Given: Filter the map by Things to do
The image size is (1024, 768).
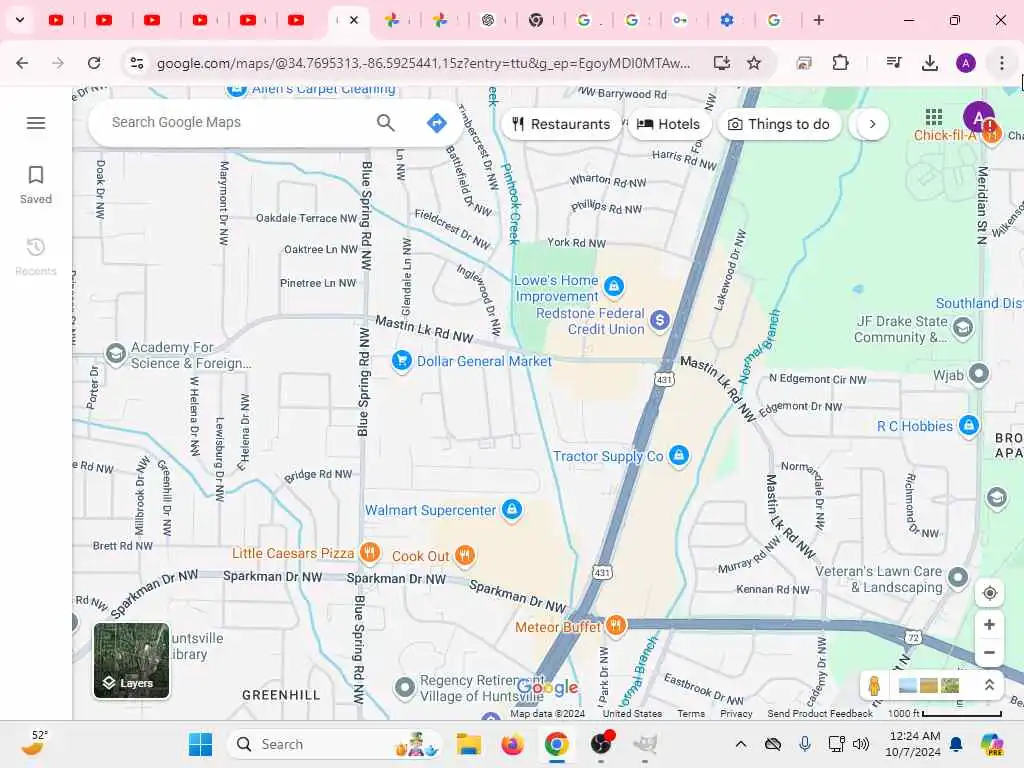Looking at the screenshot, I should click(x=779, y=124).
